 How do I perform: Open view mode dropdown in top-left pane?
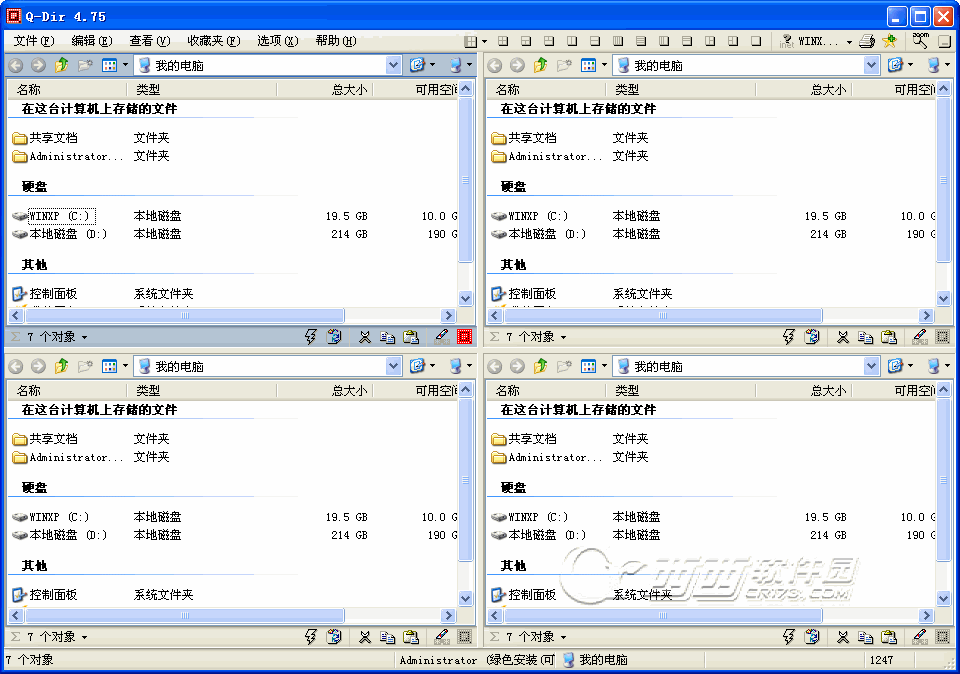[126, 65]
